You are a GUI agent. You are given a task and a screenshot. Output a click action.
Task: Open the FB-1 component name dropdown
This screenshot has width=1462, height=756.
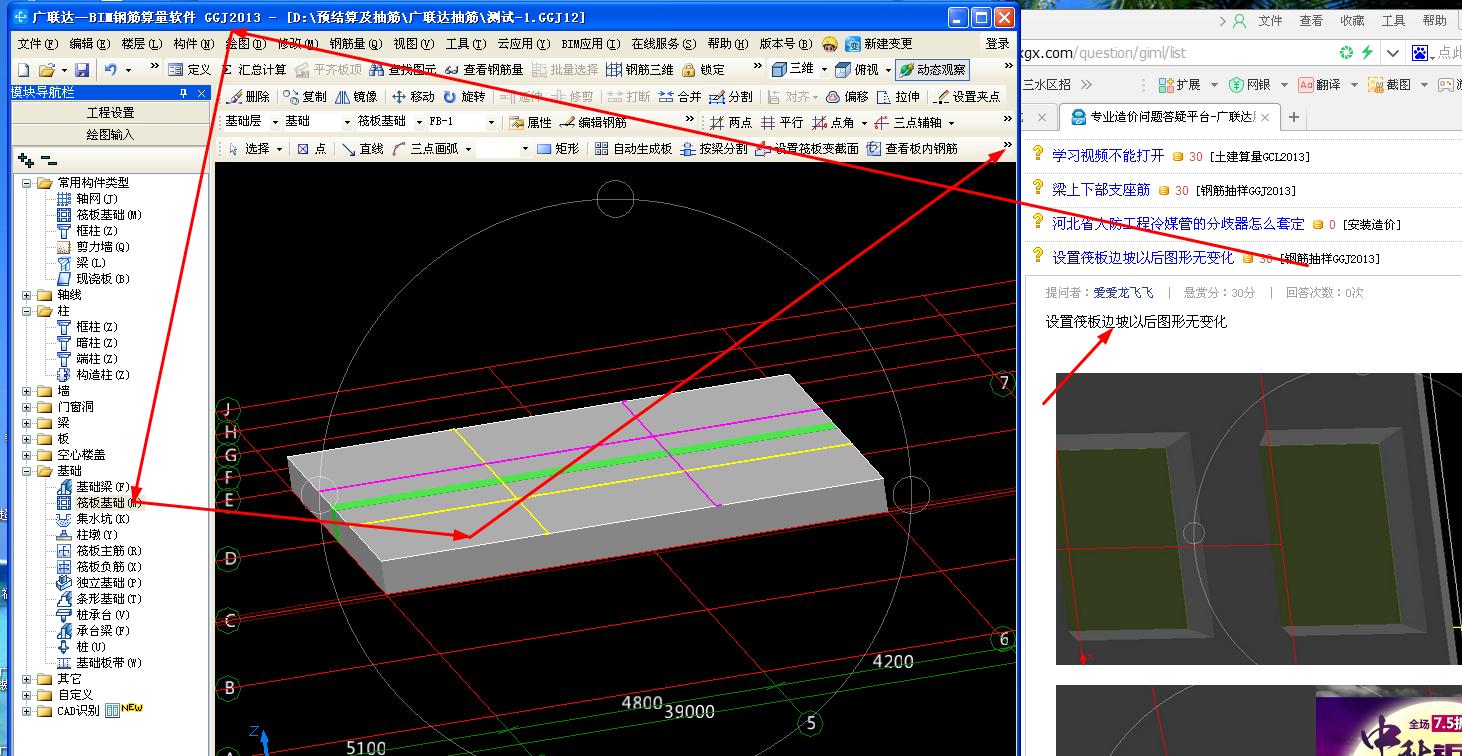click(491, 122)
